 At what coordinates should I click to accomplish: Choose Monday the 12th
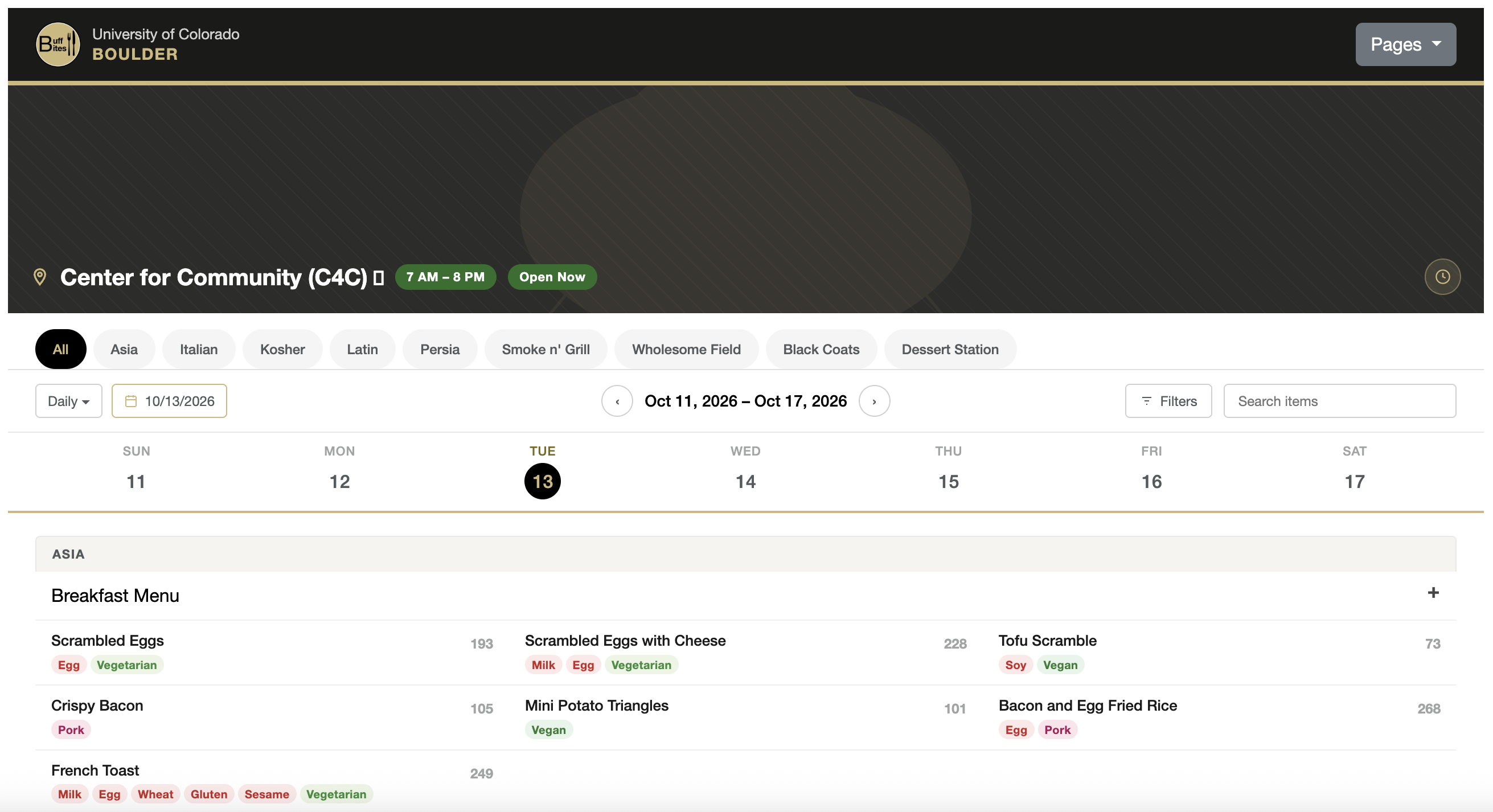point(339,471)
